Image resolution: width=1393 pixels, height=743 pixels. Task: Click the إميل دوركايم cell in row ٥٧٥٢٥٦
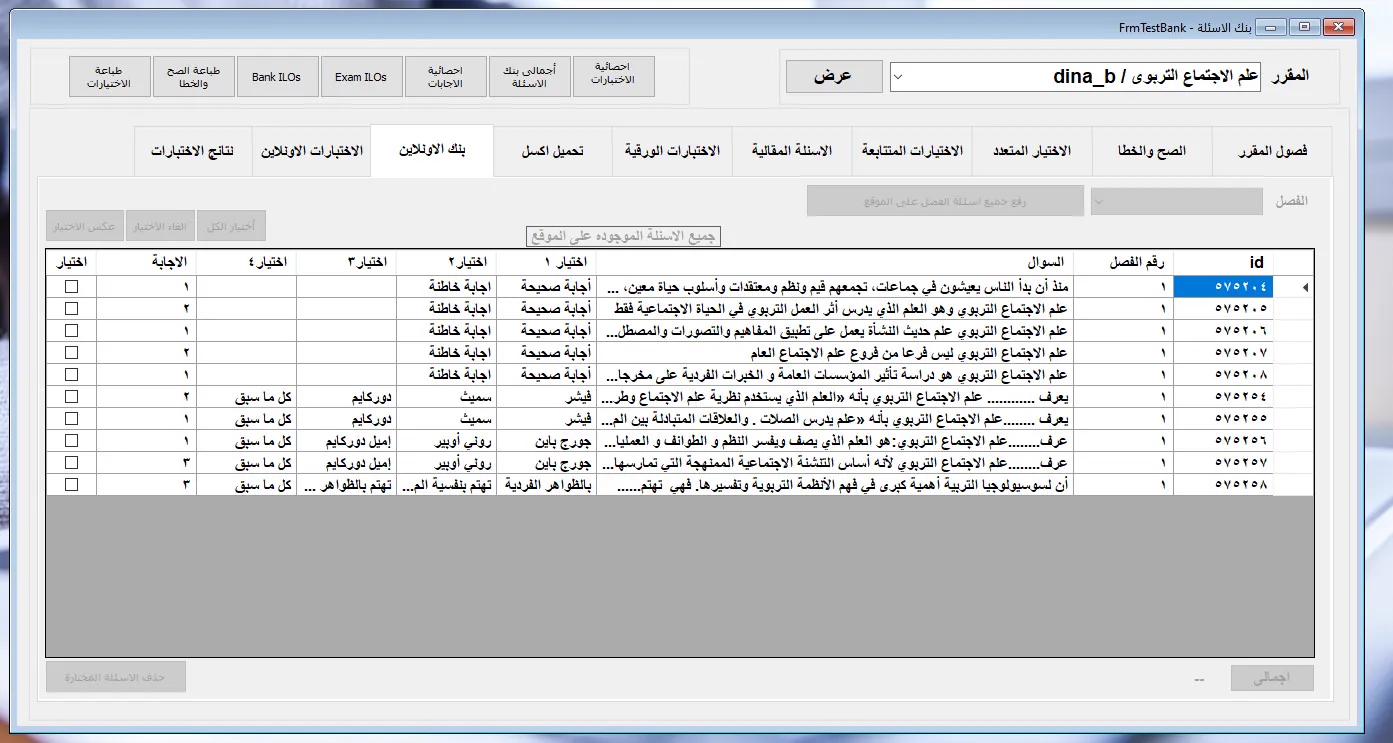(x=346, y=441)
